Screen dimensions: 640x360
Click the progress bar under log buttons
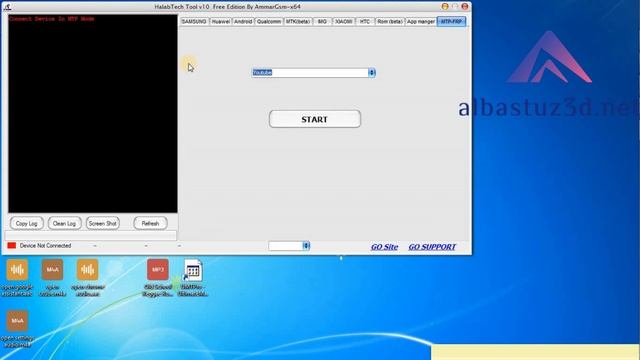tap(91, 235)
